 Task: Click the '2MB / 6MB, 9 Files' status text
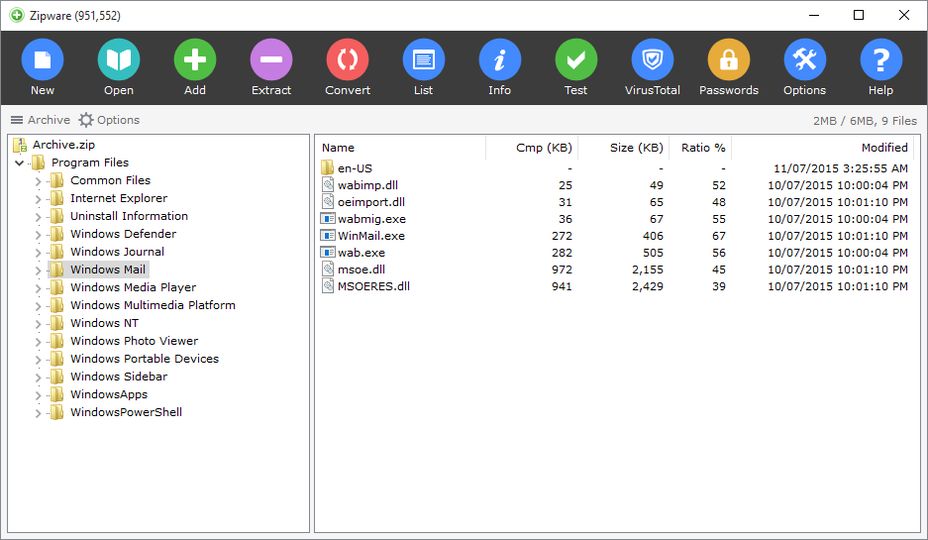point(865,121)
